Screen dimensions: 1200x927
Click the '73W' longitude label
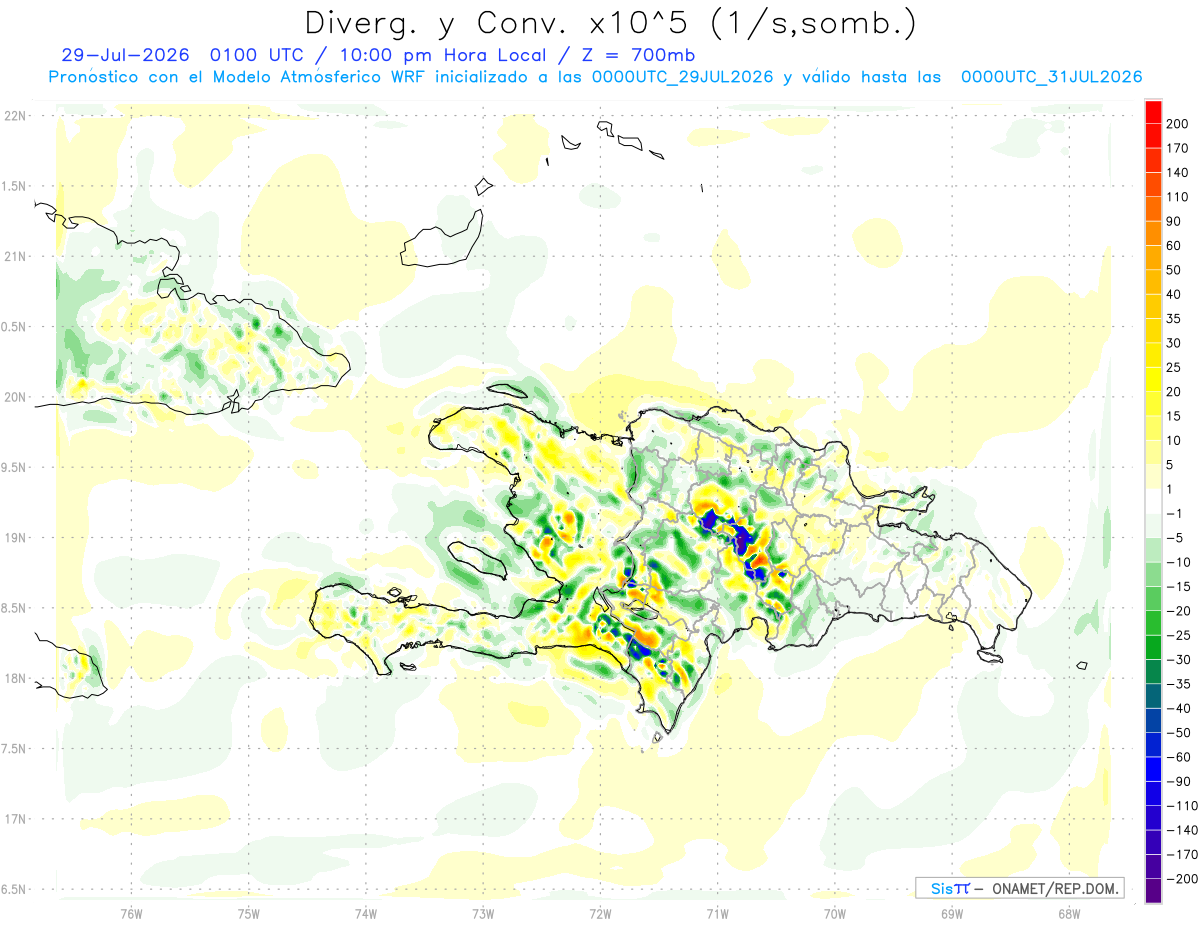tap(483, 913)
